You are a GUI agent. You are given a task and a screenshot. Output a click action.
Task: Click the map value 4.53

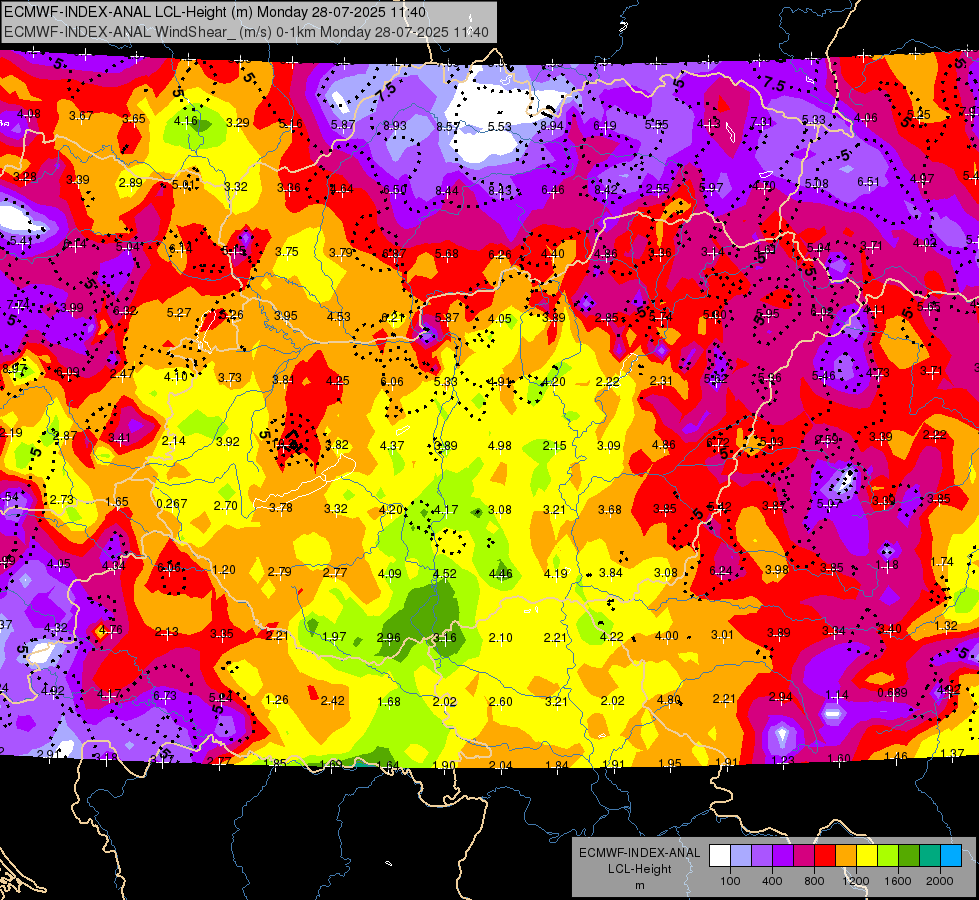coord(339,317)
